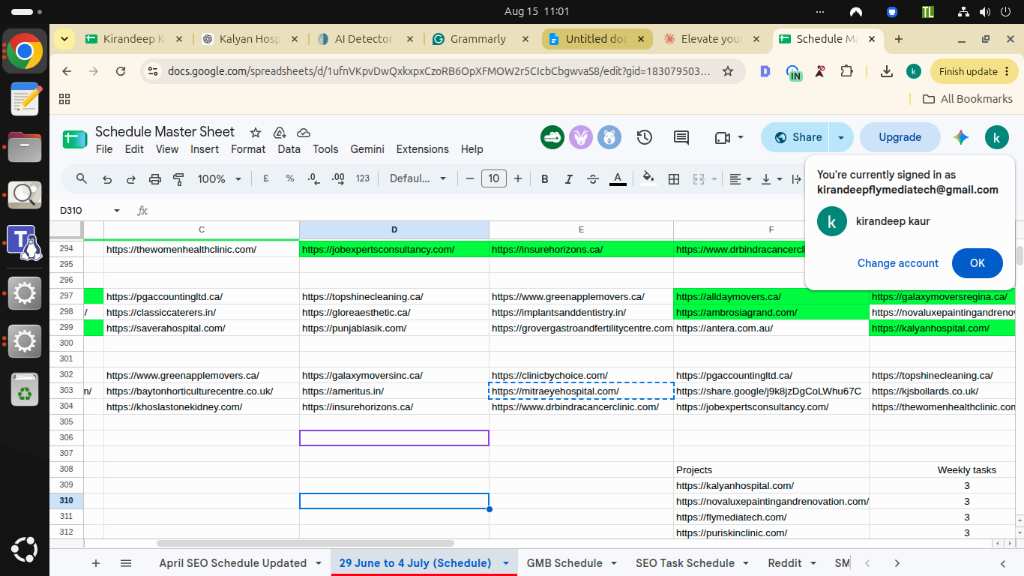This screenshot has height=576, width=1024.
Task: Switch to the GMB Schedule sheet tab
Action: tap(564, 563)
